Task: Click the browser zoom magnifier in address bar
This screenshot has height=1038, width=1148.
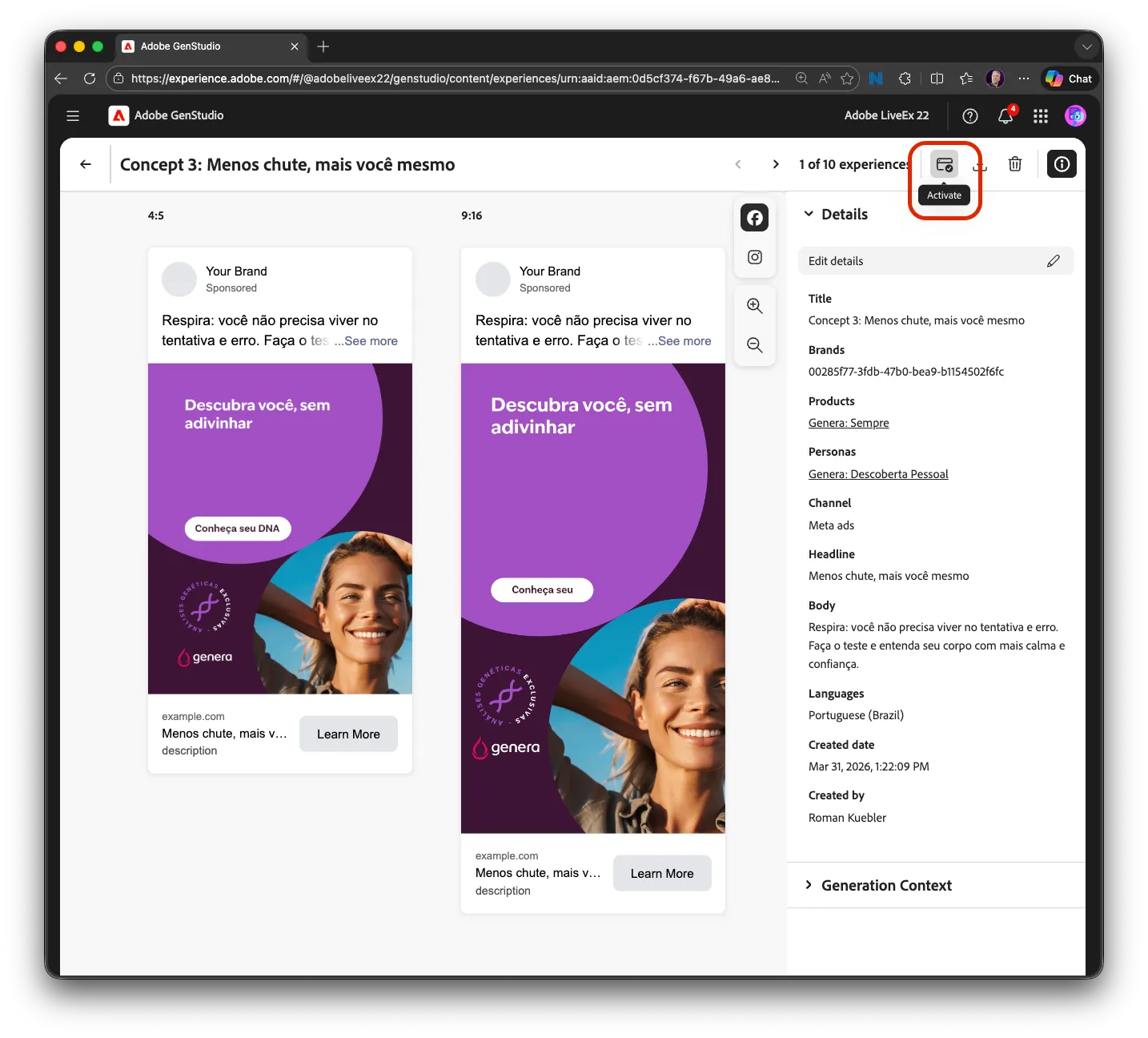Action: point(801,78)
